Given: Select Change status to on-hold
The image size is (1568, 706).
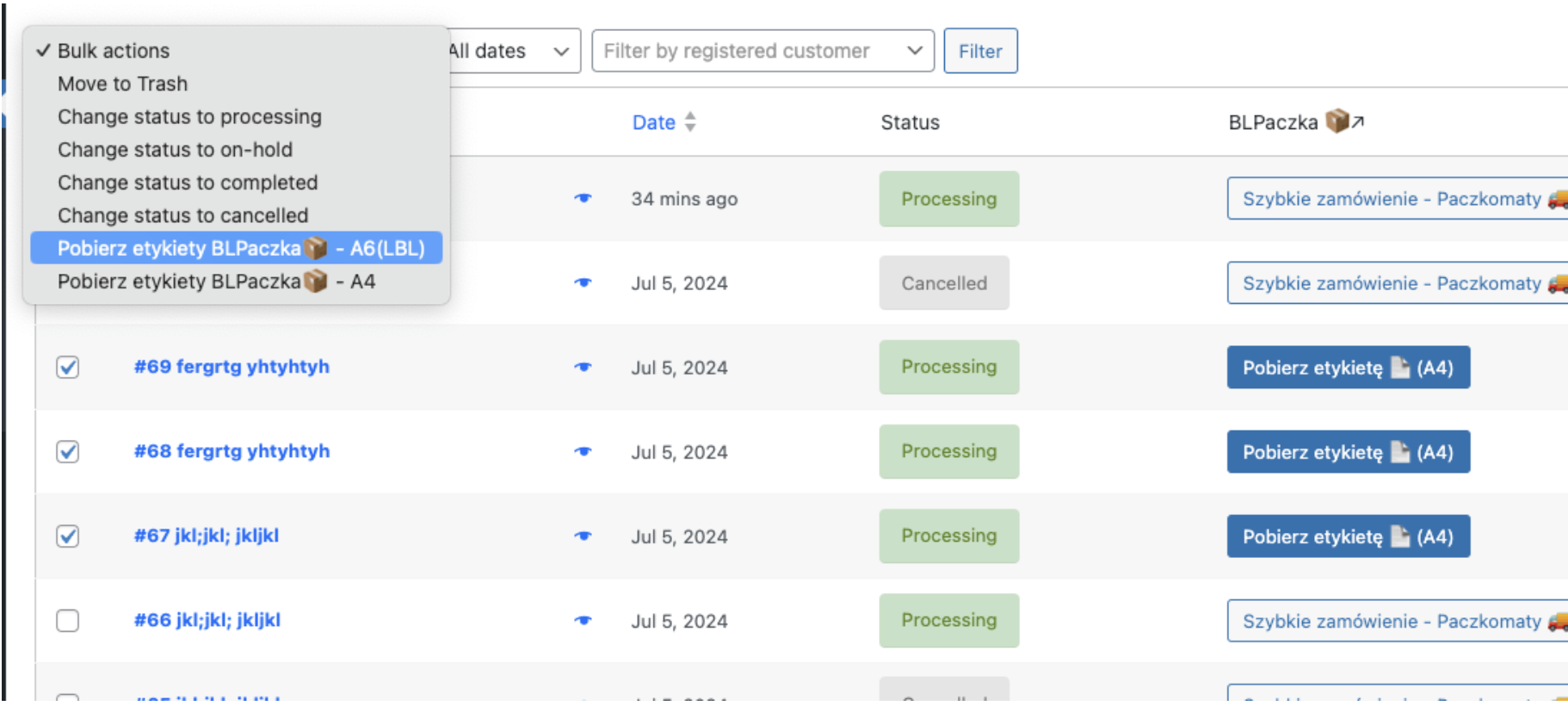Looking at the screenshot, I should [x=236, y=150].
